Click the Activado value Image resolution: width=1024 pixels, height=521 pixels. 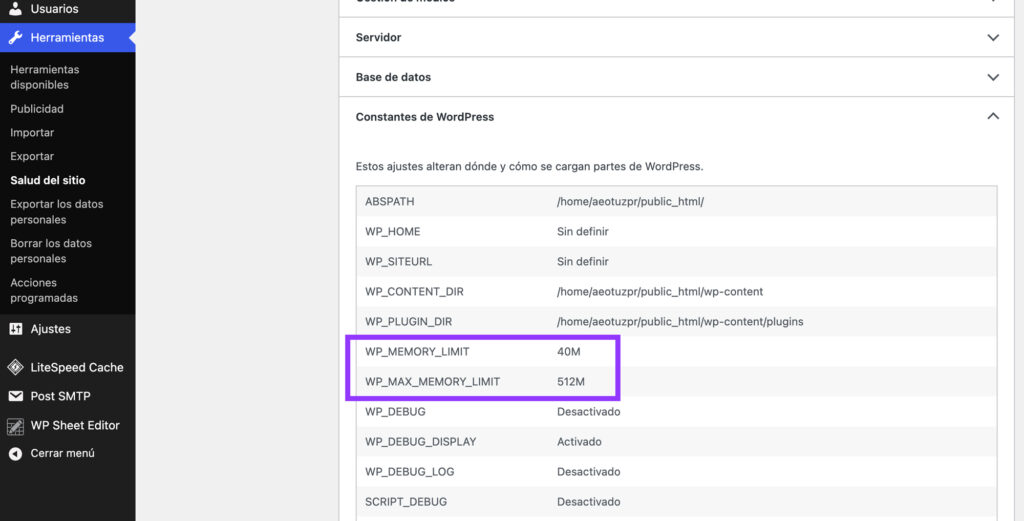point(579,442)
